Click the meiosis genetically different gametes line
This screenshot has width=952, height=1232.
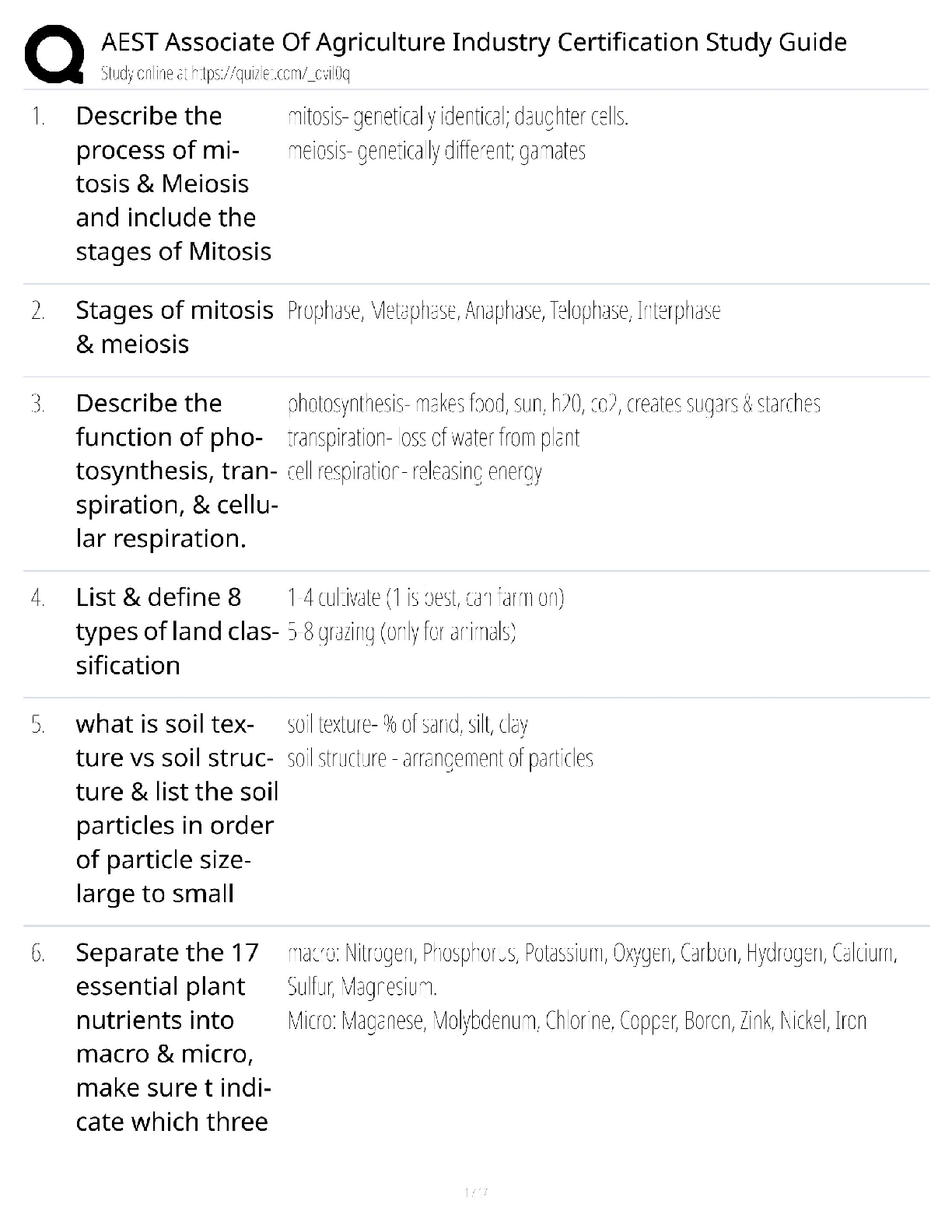click(436, 151)
